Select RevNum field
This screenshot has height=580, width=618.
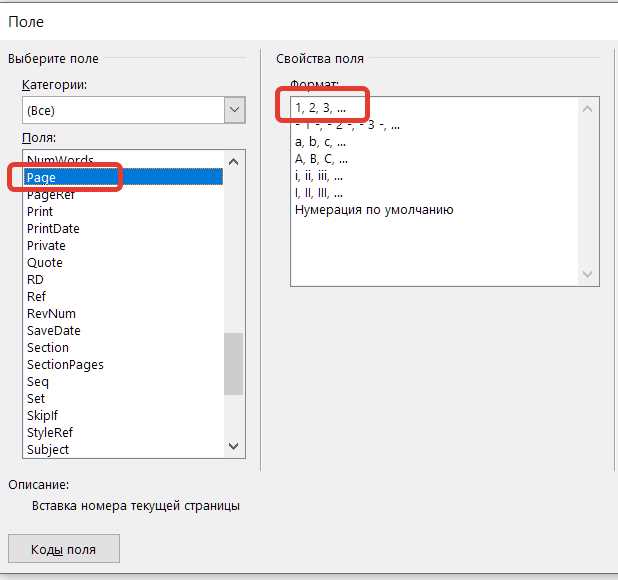[123, 314]
